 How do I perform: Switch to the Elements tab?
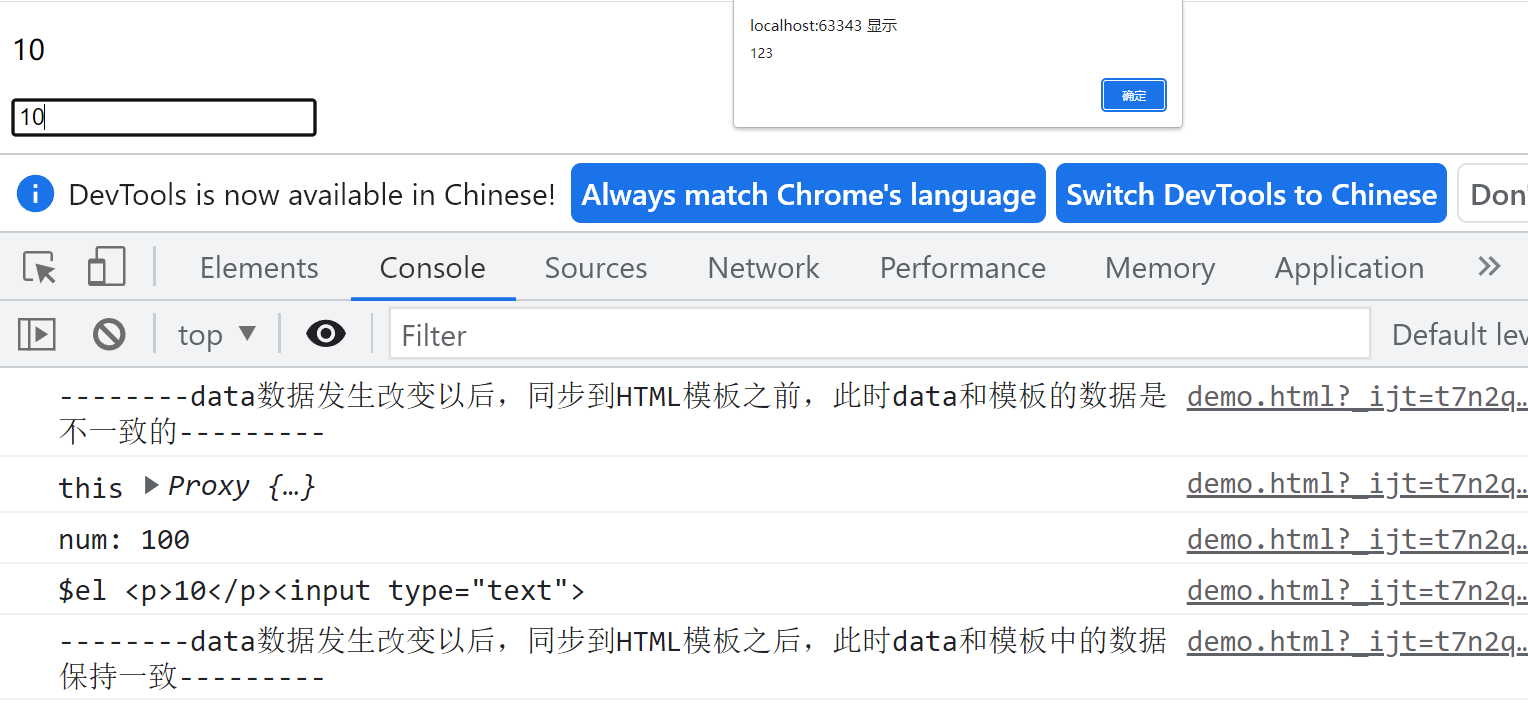tap(259, 268)
